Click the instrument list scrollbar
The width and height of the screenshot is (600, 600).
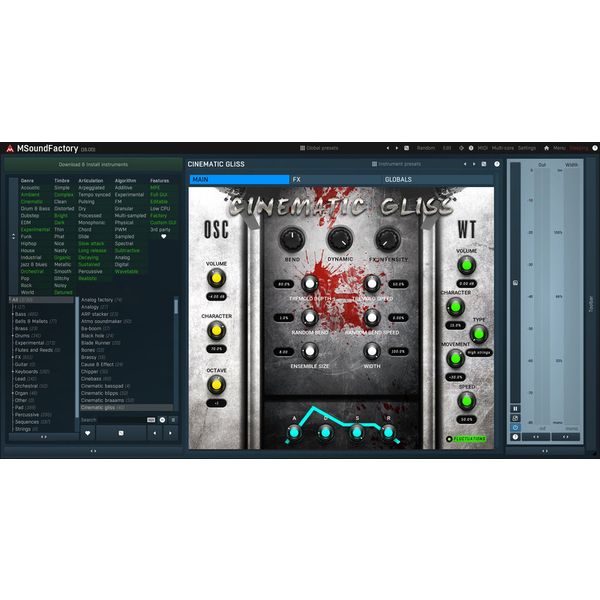pos(176,307)
